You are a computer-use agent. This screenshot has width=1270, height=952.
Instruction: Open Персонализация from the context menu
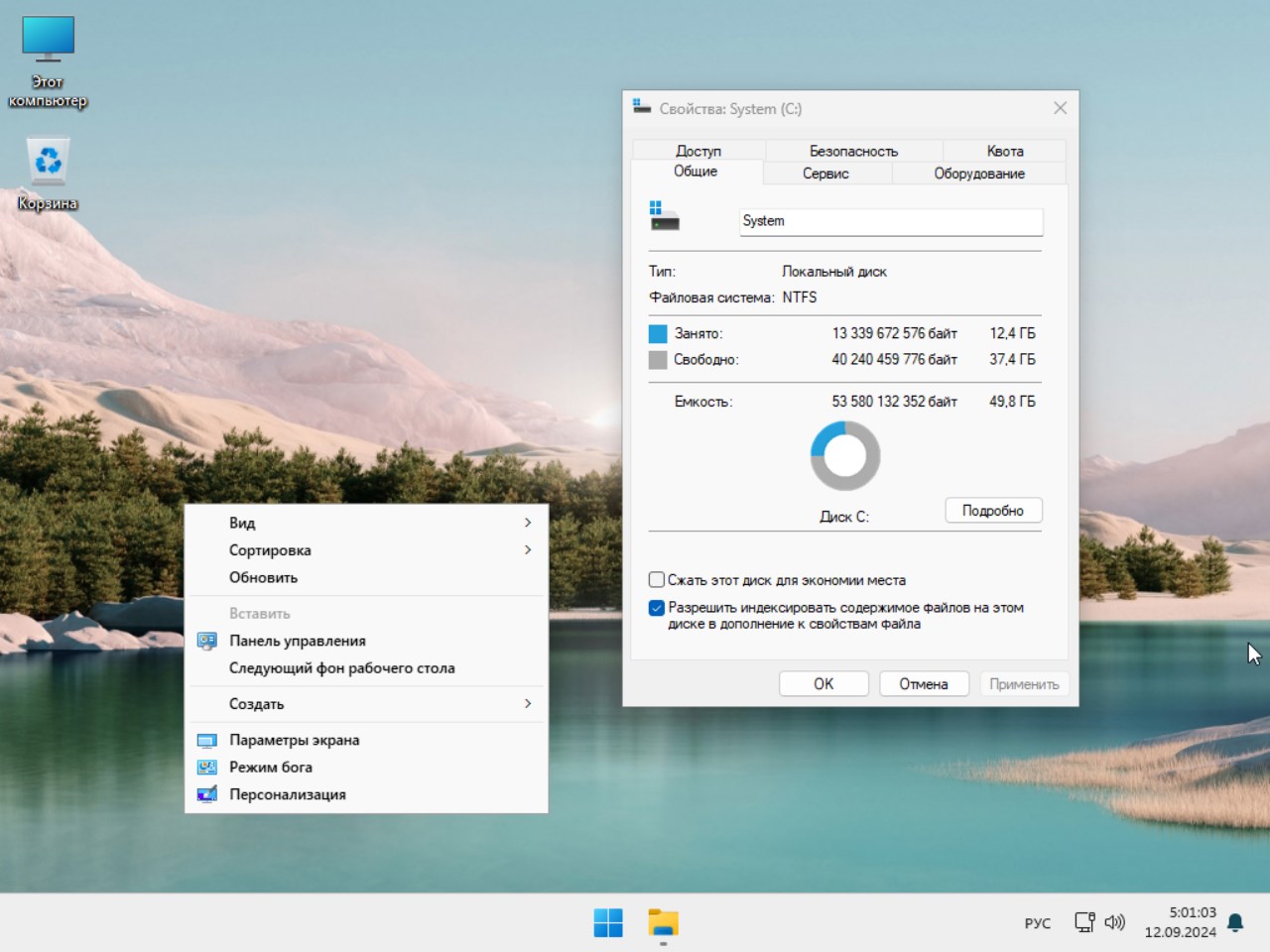pyautogui.click(x=366, y=794)
